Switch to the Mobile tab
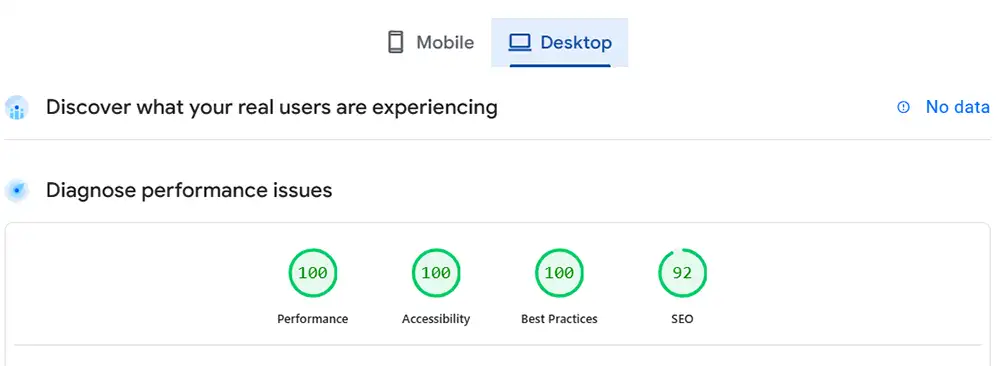The width and height of the screenshot is (1000, 366). pos(431,43)
